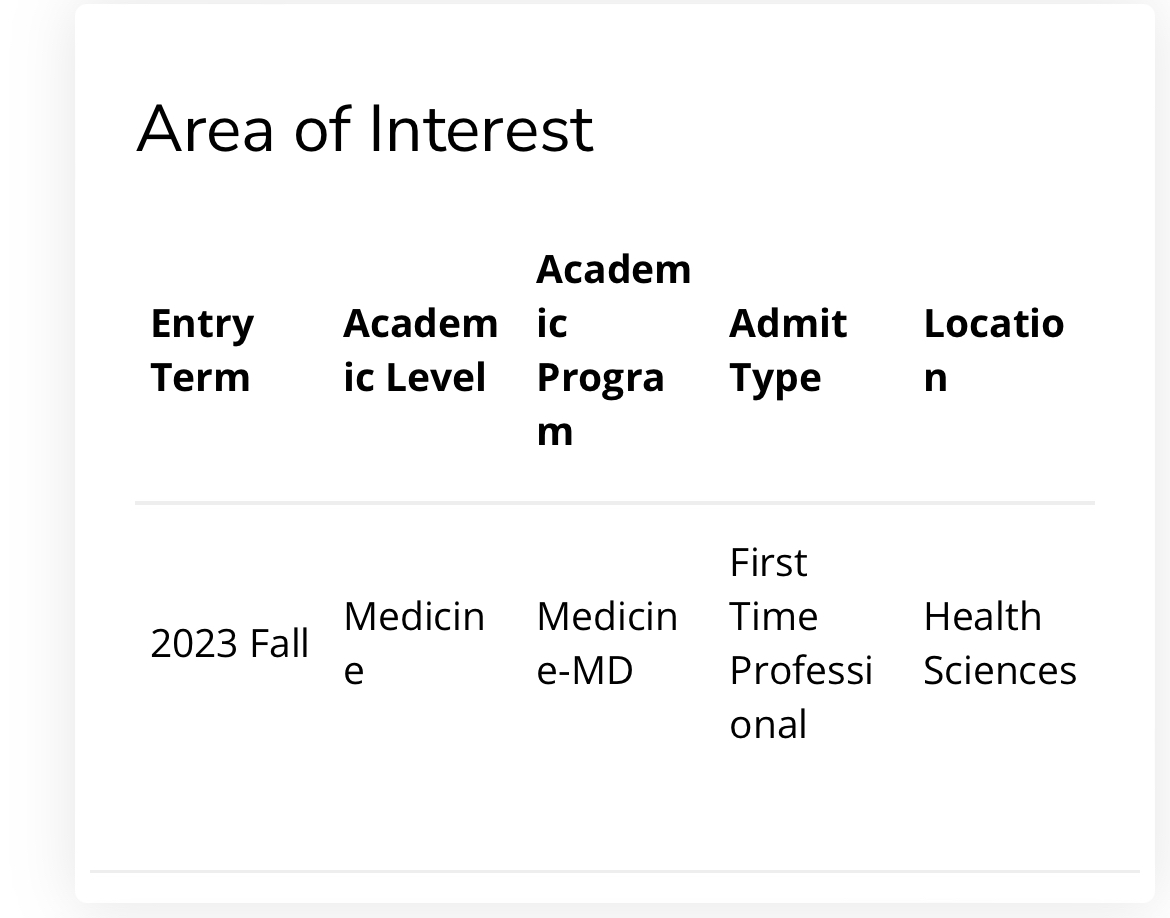Click the word "Fall" in the entry term cell
Viewport: 1170px width, 918px height.
pos(279,643)
